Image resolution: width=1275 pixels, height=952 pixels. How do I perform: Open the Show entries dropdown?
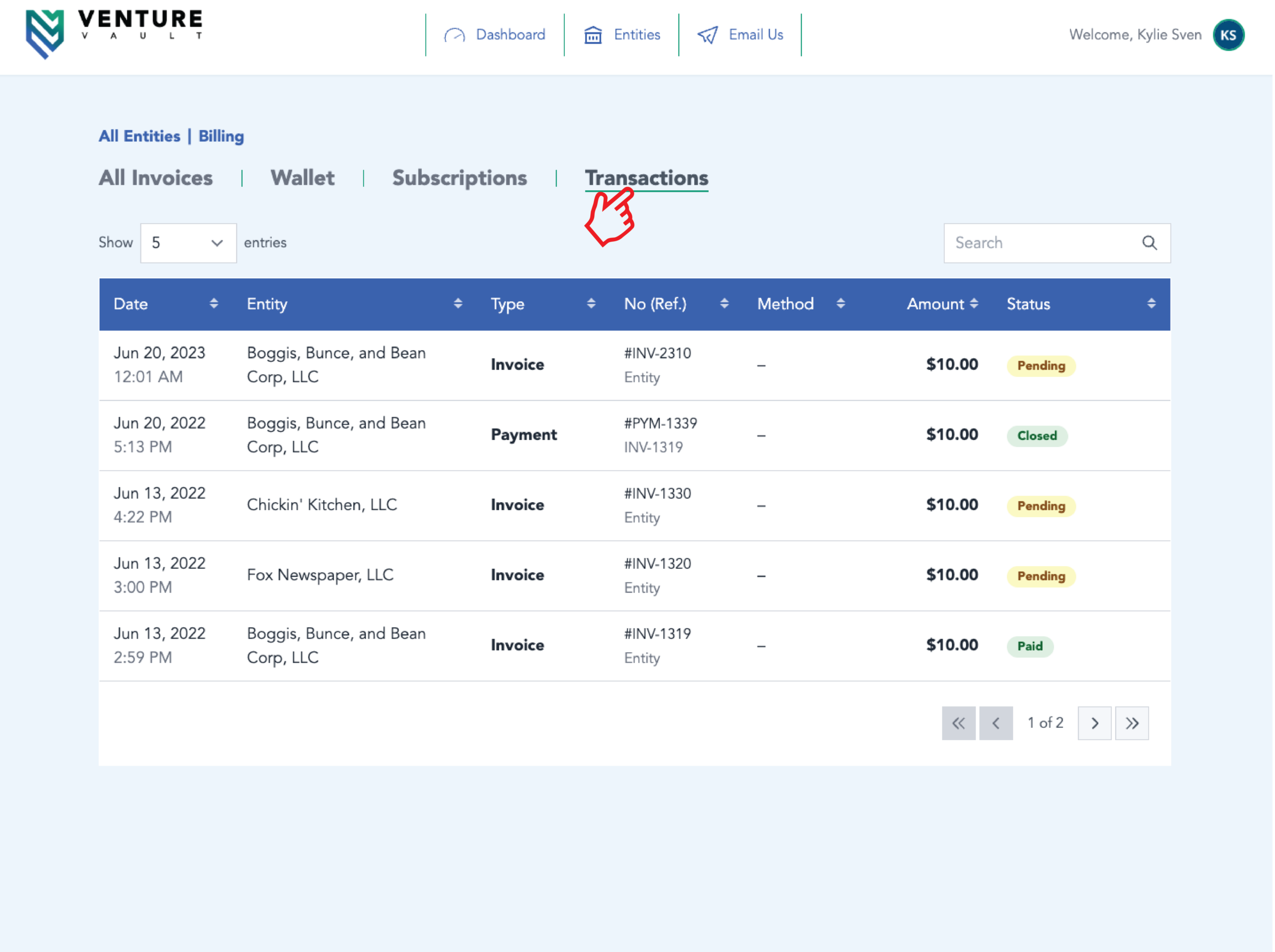pyautogui.click(x=188, y=243)
